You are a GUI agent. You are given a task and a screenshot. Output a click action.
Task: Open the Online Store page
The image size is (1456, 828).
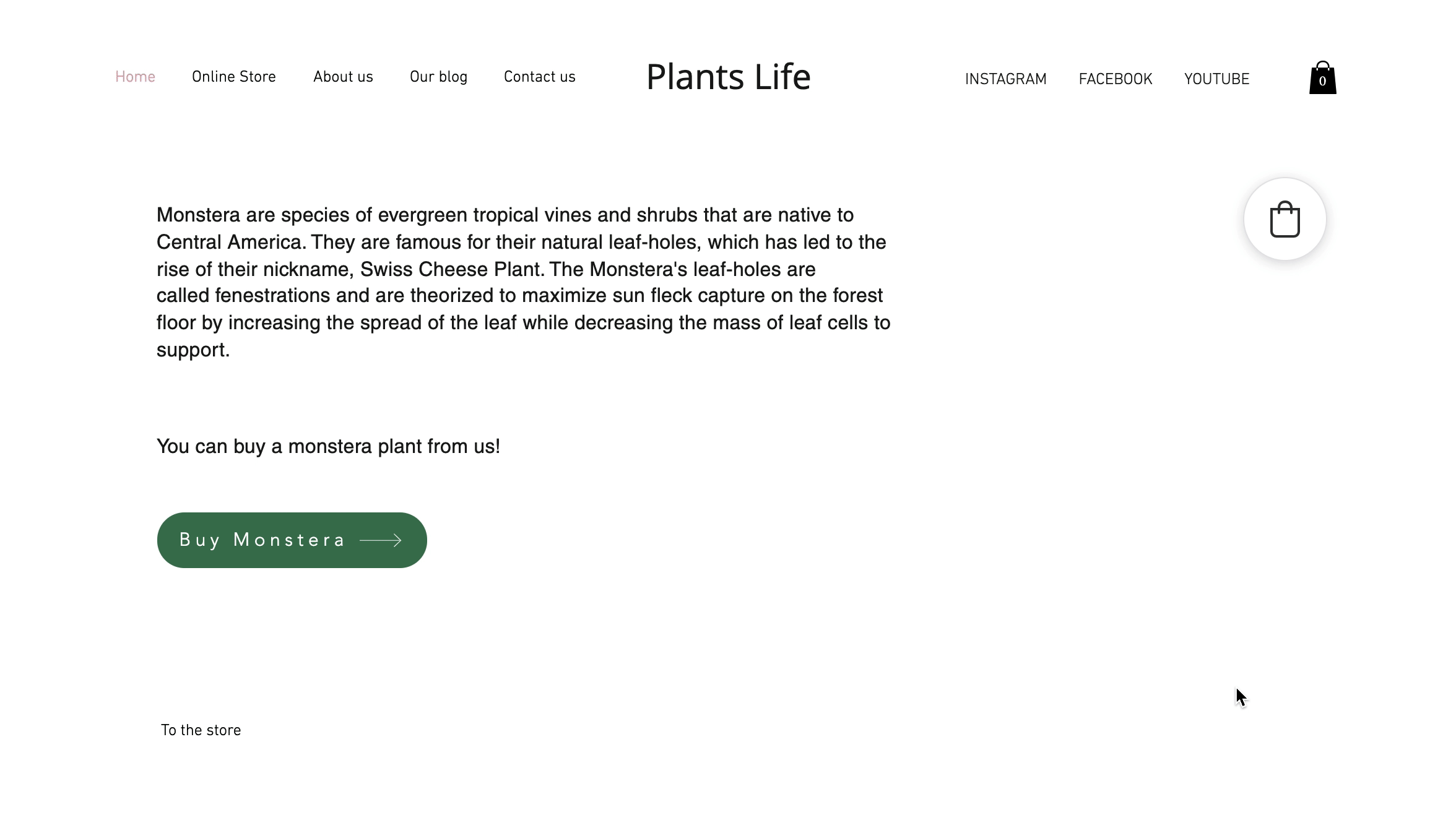pos(233,77)
